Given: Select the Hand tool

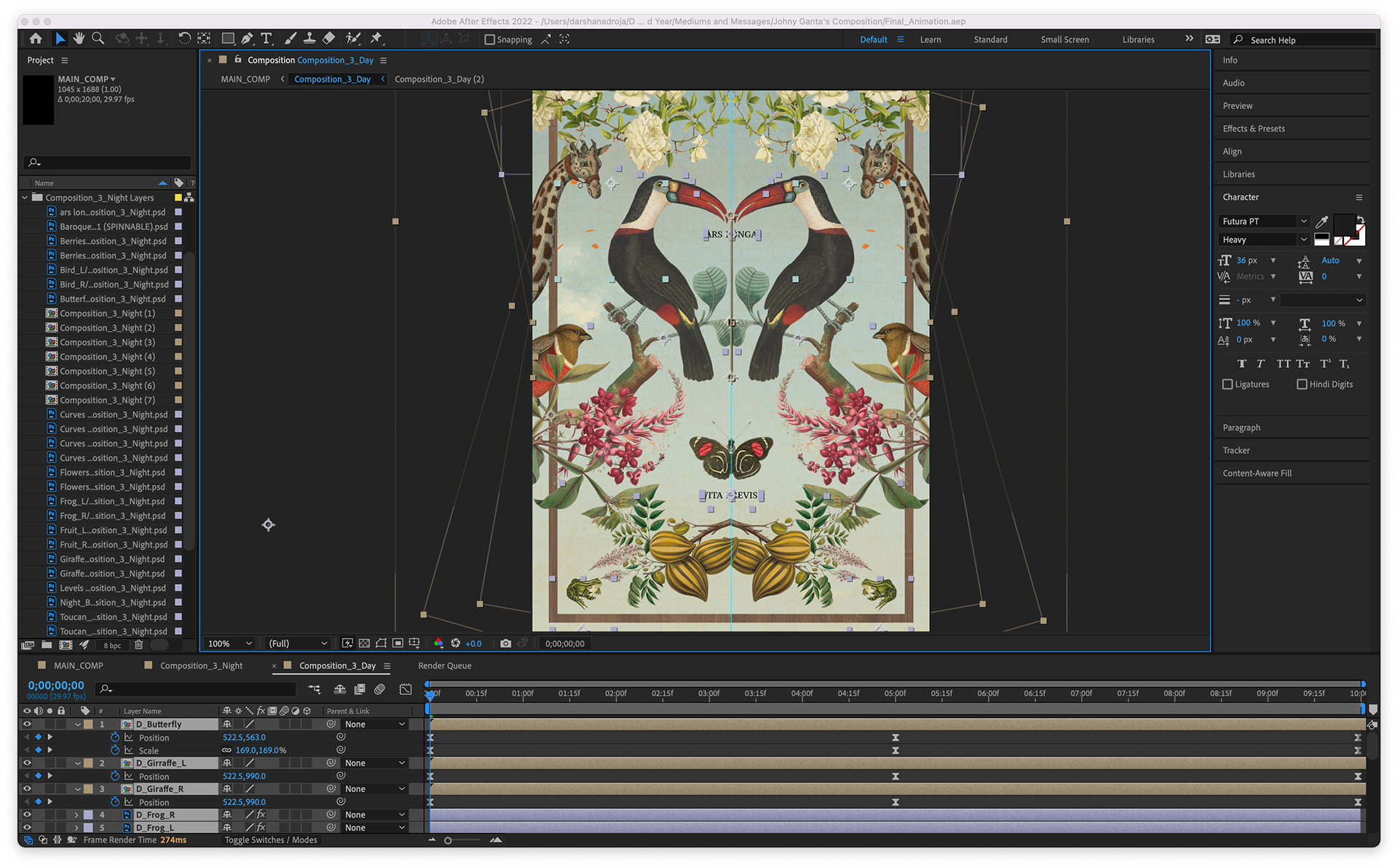Looking at the screenshot, I should pyautogui.click(x=79, y=39).
